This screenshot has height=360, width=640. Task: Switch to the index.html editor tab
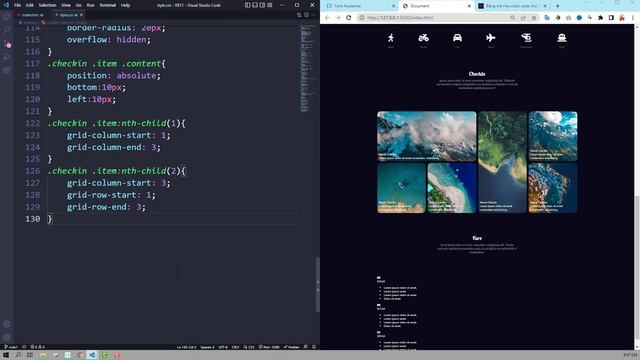point(32,15)
